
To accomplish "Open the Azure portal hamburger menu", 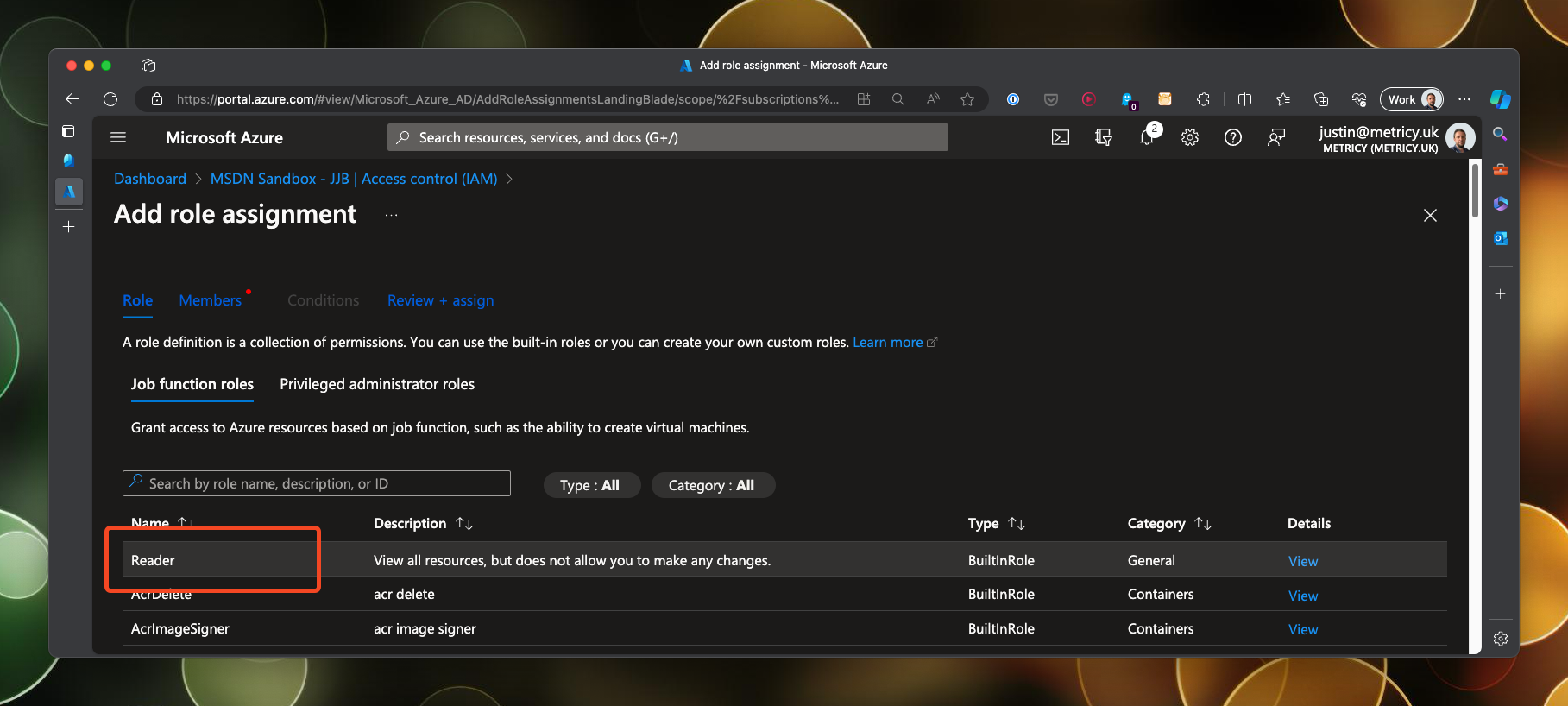I will pyautogui.click(x=118, y=137).
